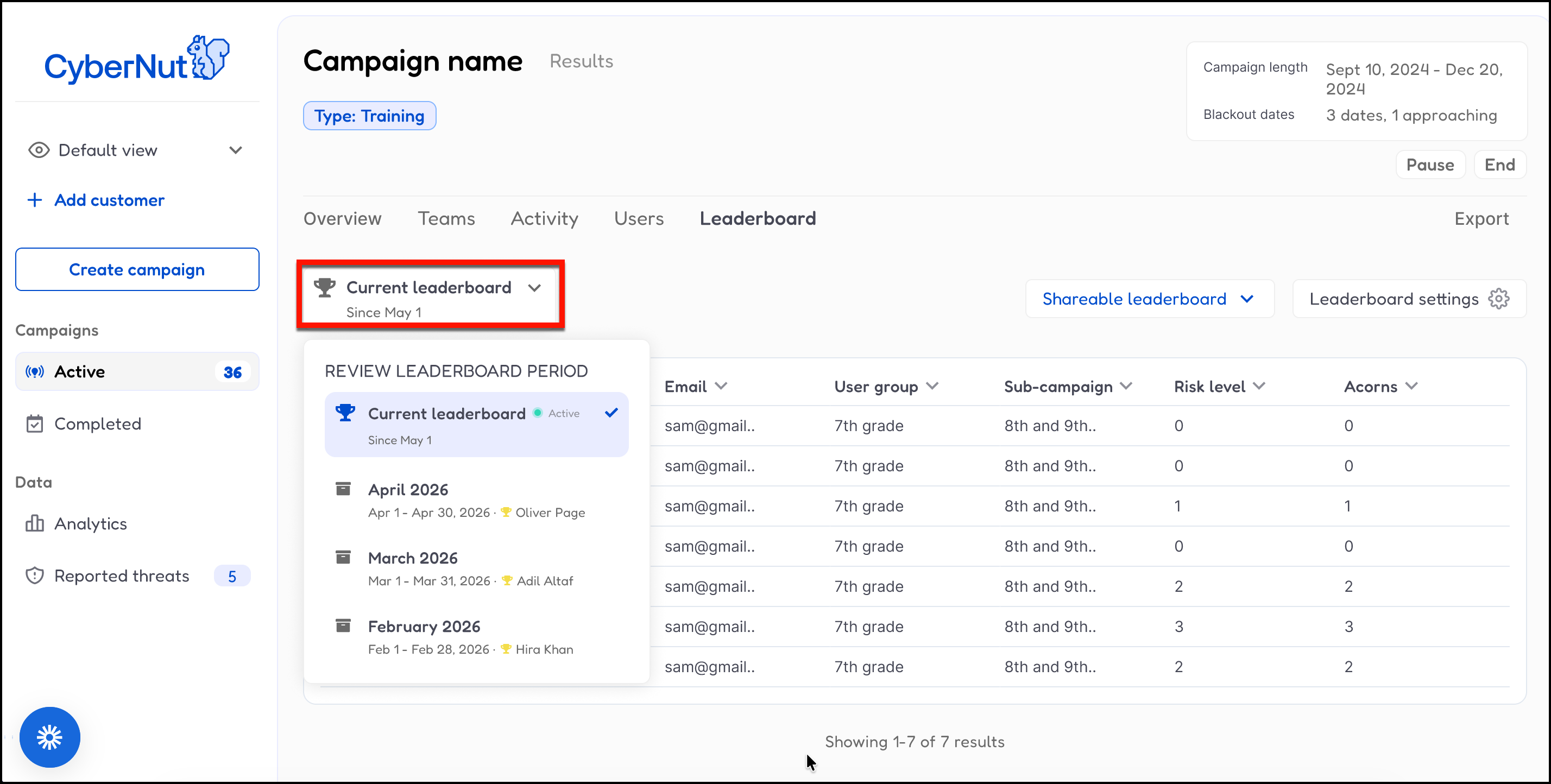Pause the campaign
The image size is (1551, 784).
click(1430, 165)
